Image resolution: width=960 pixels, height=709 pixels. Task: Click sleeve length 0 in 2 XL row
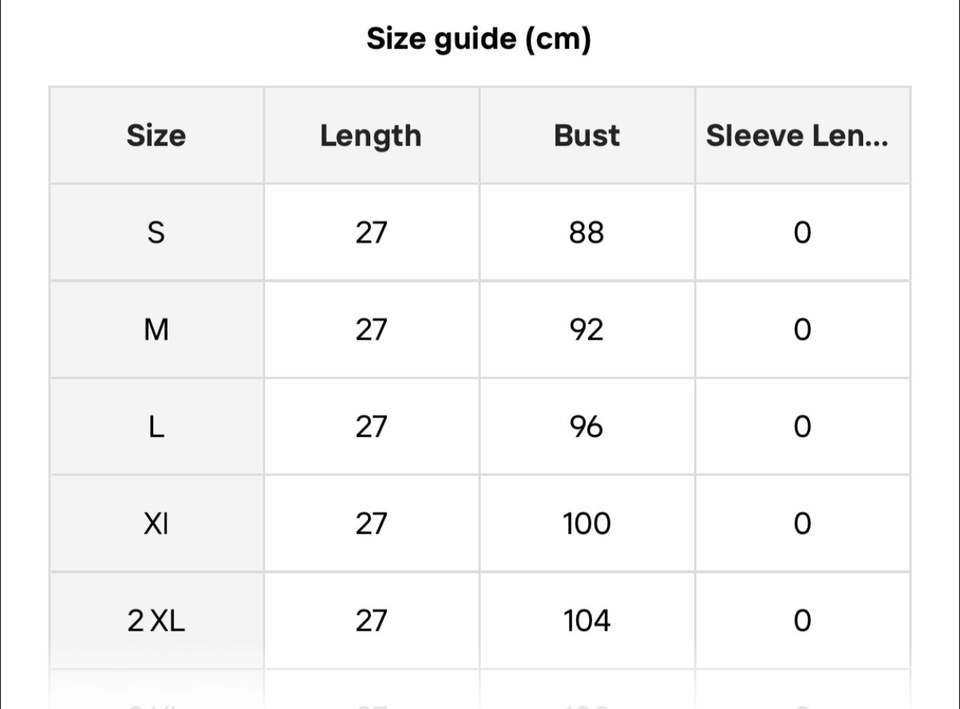tap(802, 621)
